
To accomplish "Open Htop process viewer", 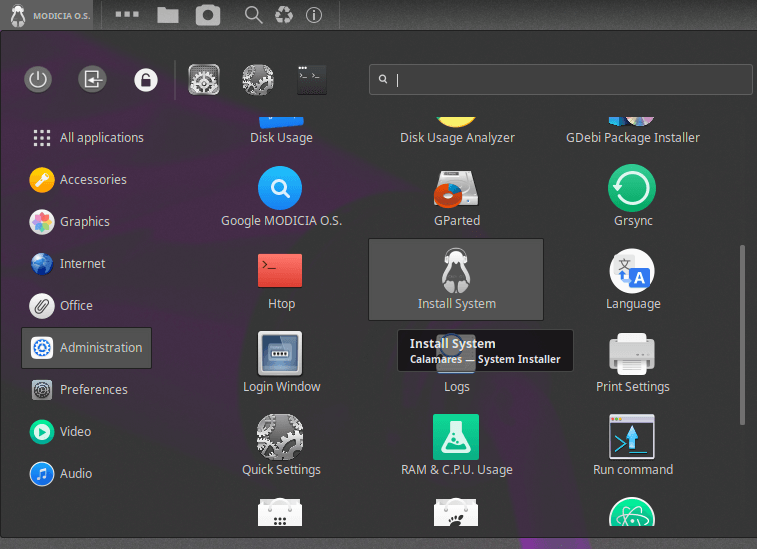I will pyautogui.click(x=281, y=280).
